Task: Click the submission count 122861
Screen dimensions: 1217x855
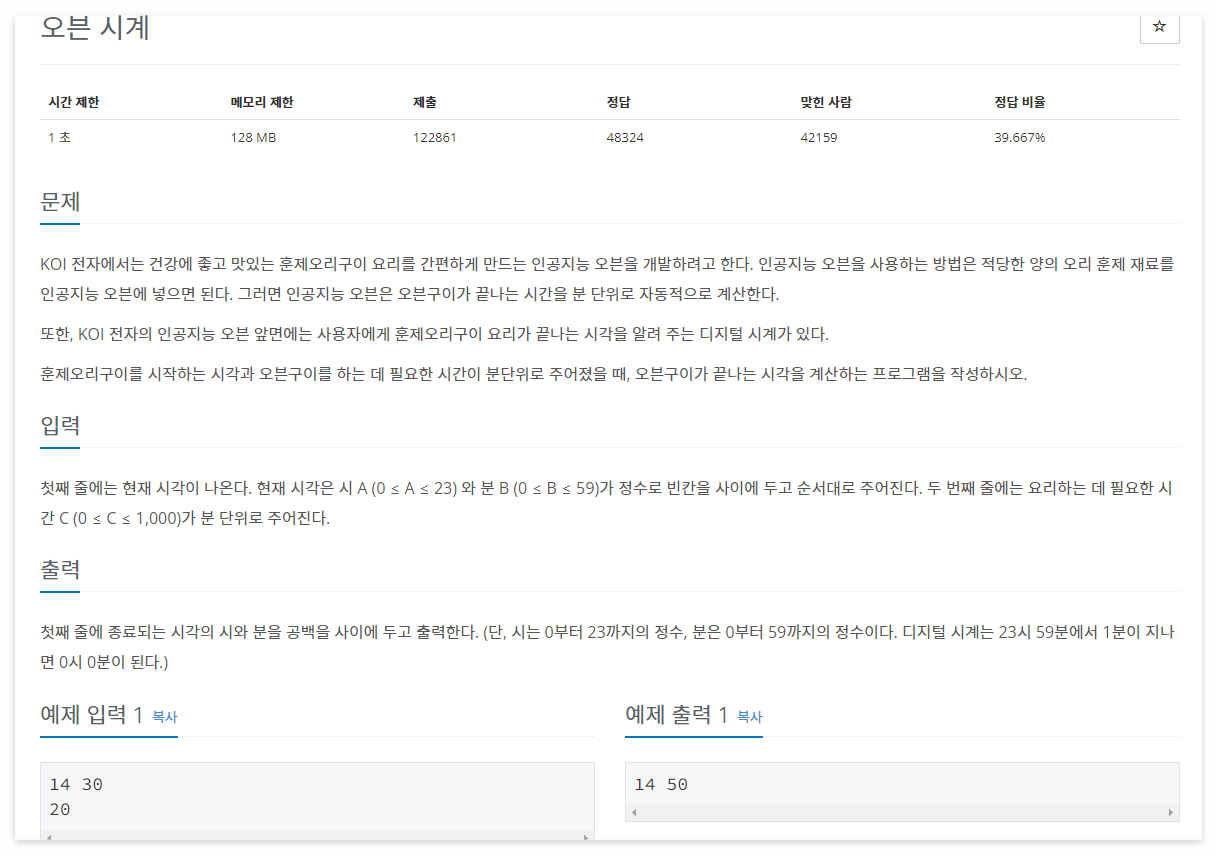Action: [x=434, y=138]
